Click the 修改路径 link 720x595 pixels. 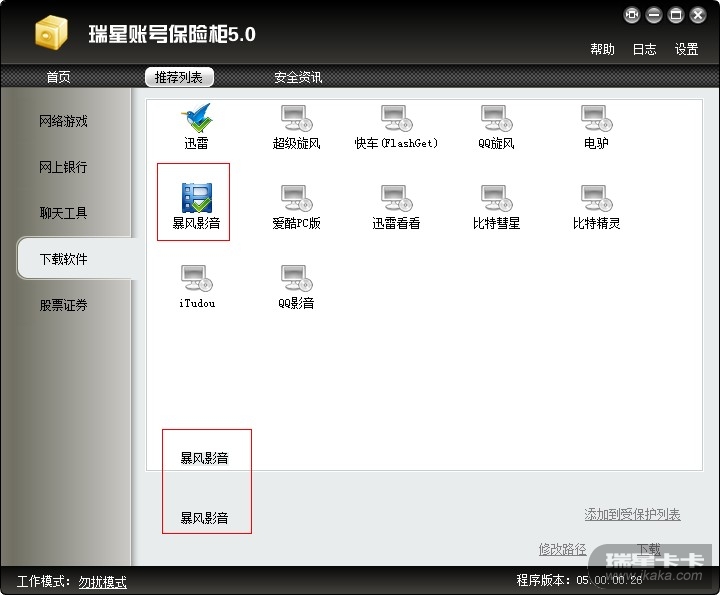[x=562, y=549]
